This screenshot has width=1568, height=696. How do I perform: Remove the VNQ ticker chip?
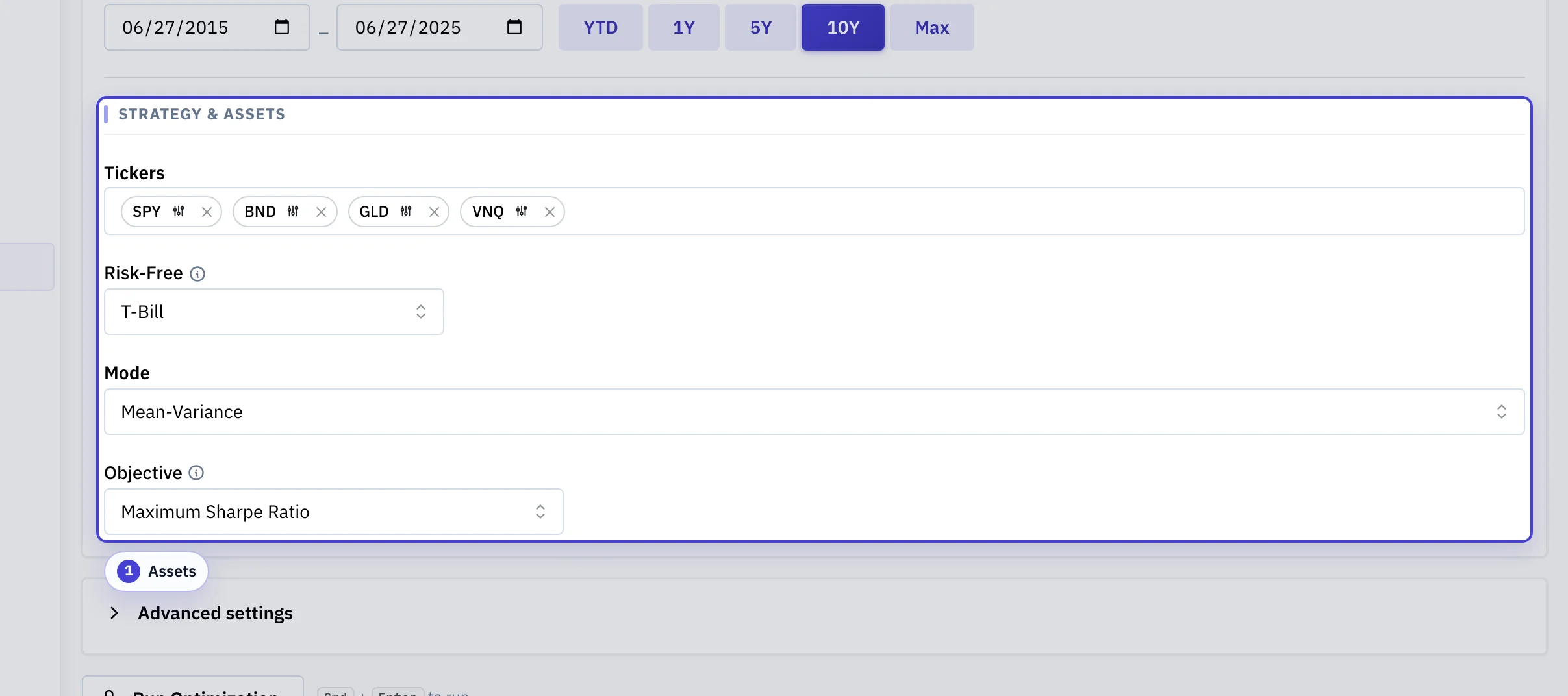coord(550,212)
